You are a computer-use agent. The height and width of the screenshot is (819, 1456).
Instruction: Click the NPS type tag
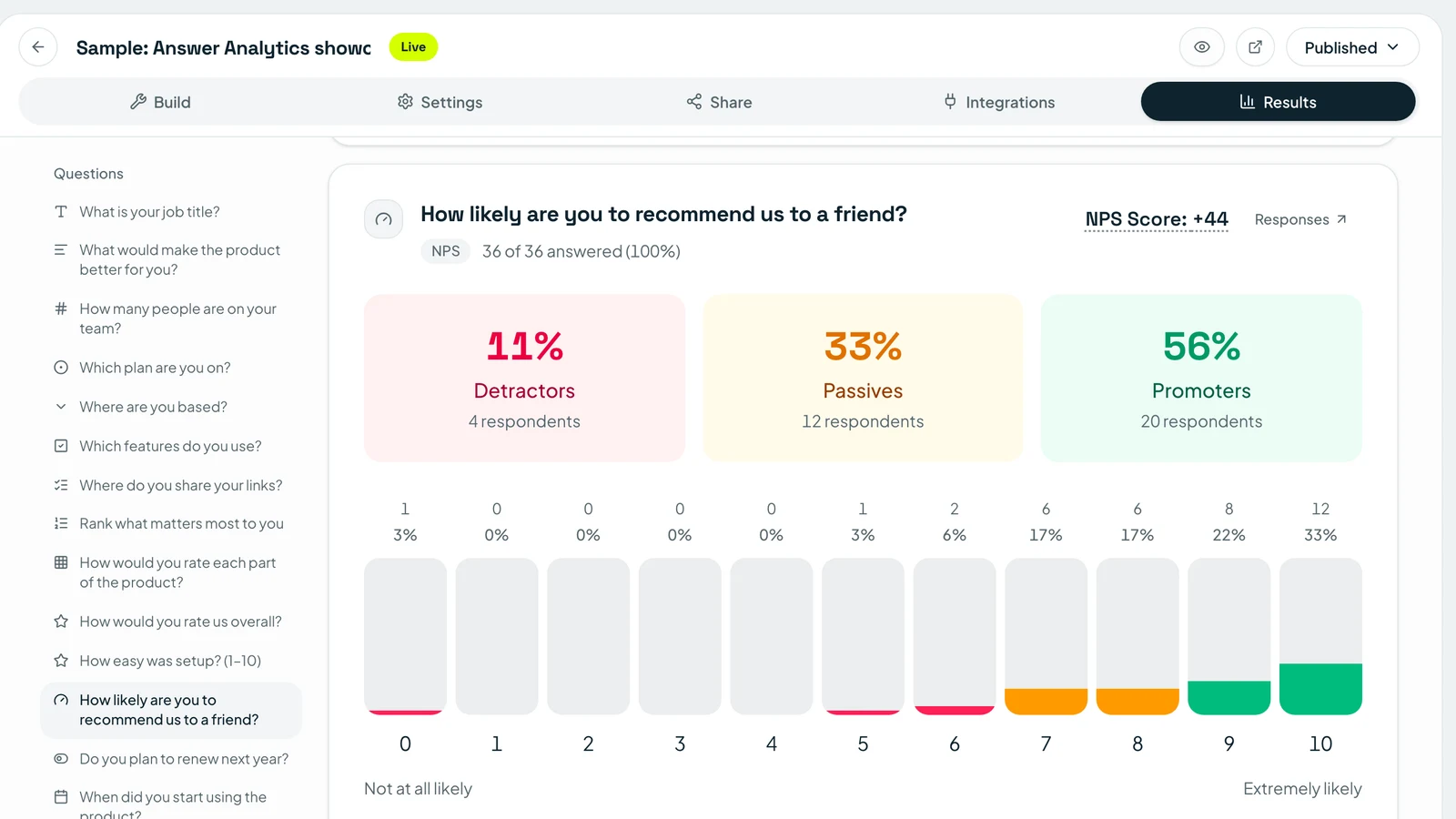tap(446, 251)
